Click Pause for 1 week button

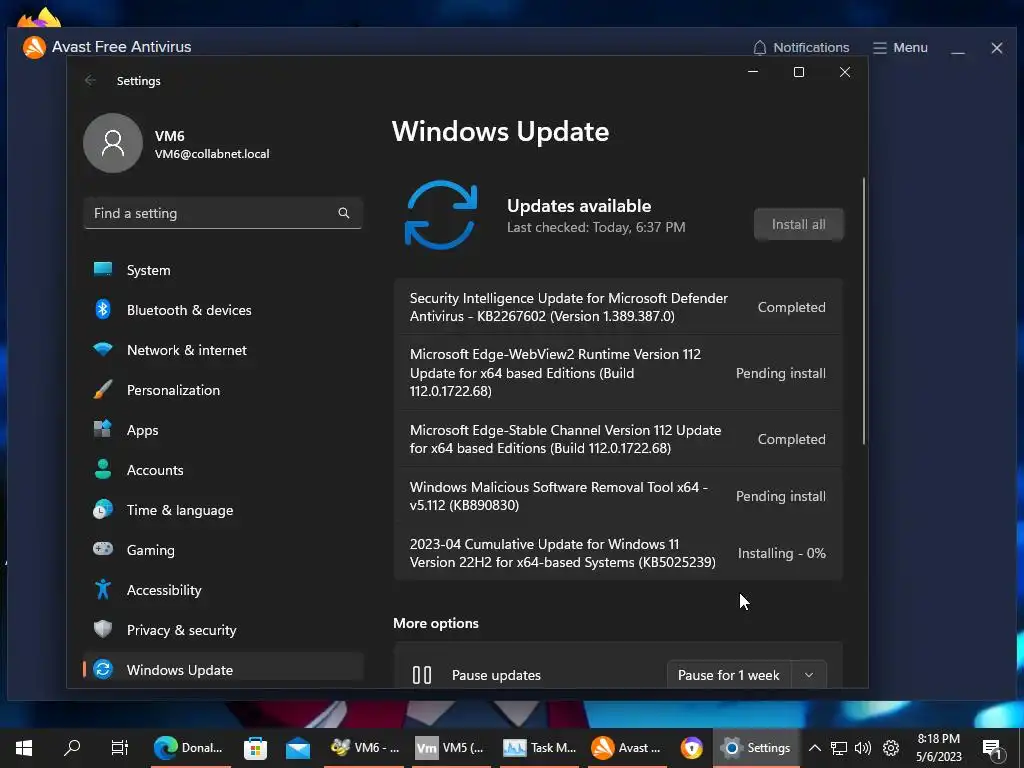click(729, 675)
